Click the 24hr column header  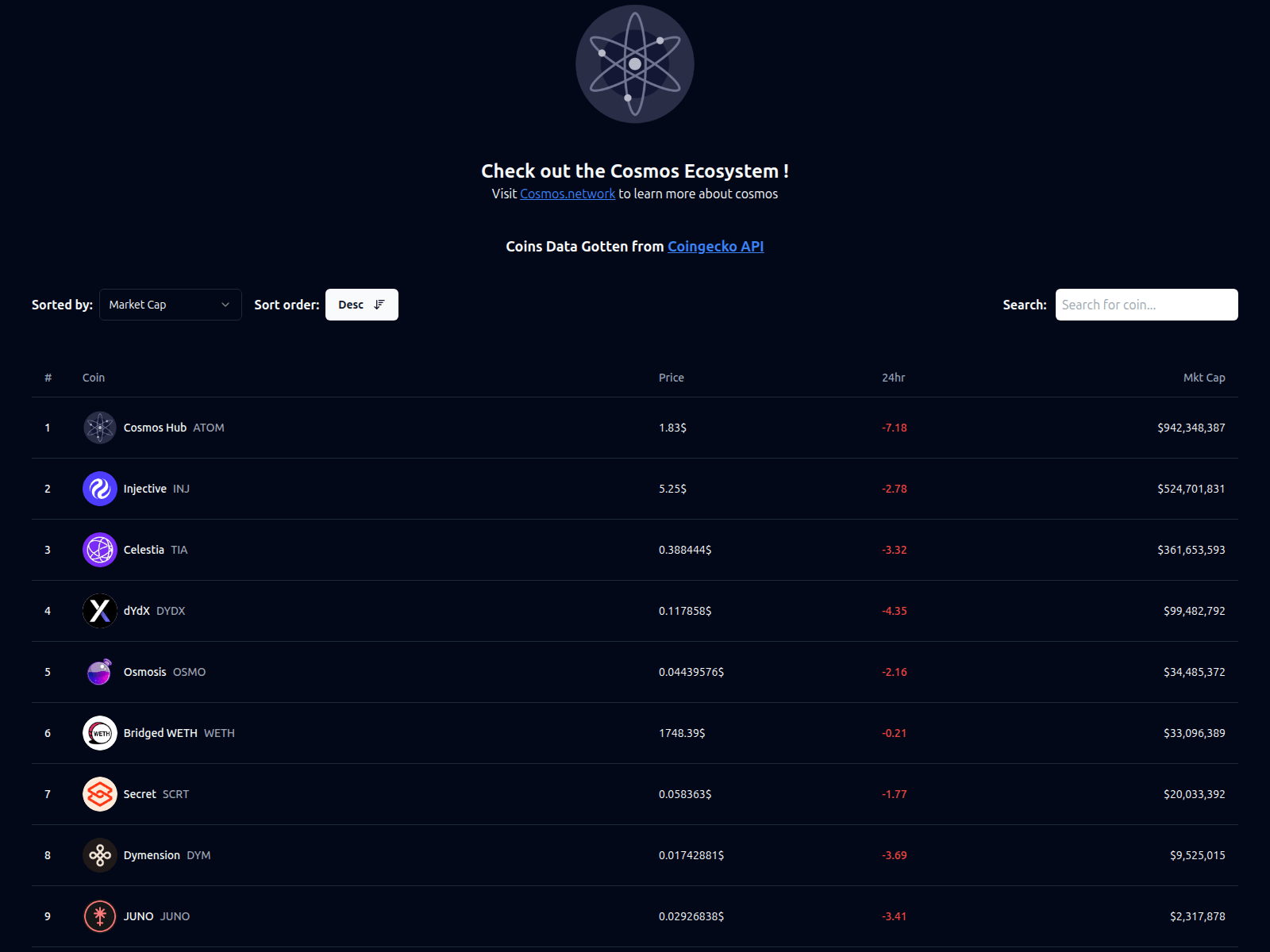[x=894, y=378]
